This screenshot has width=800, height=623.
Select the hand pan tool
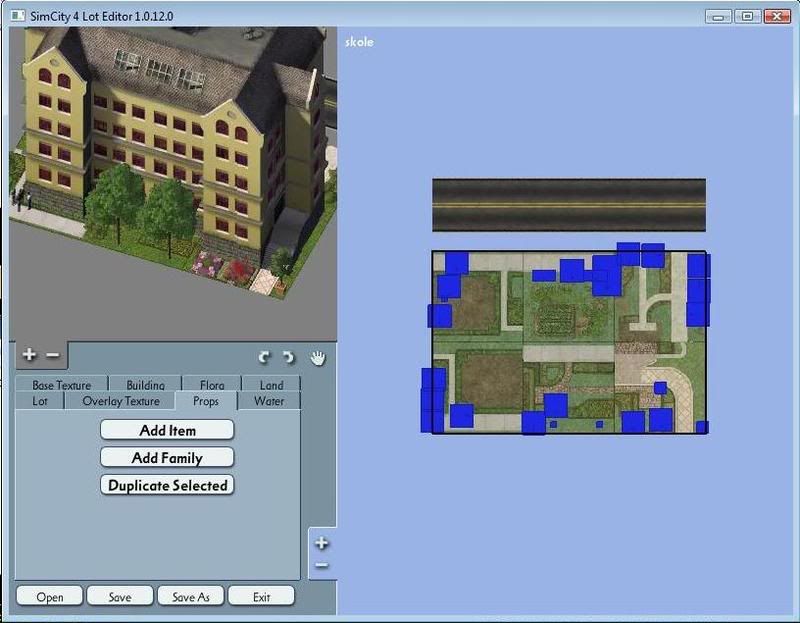coord(318,358)
